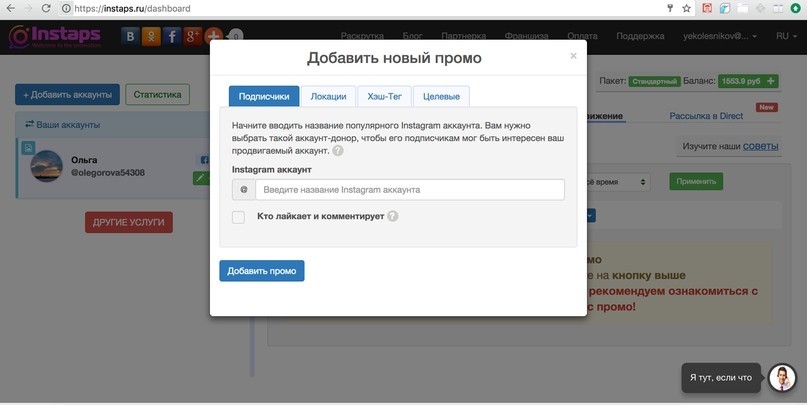
Task: Click the small image icon above Ольга's avatar
Action: click(28, 148)
